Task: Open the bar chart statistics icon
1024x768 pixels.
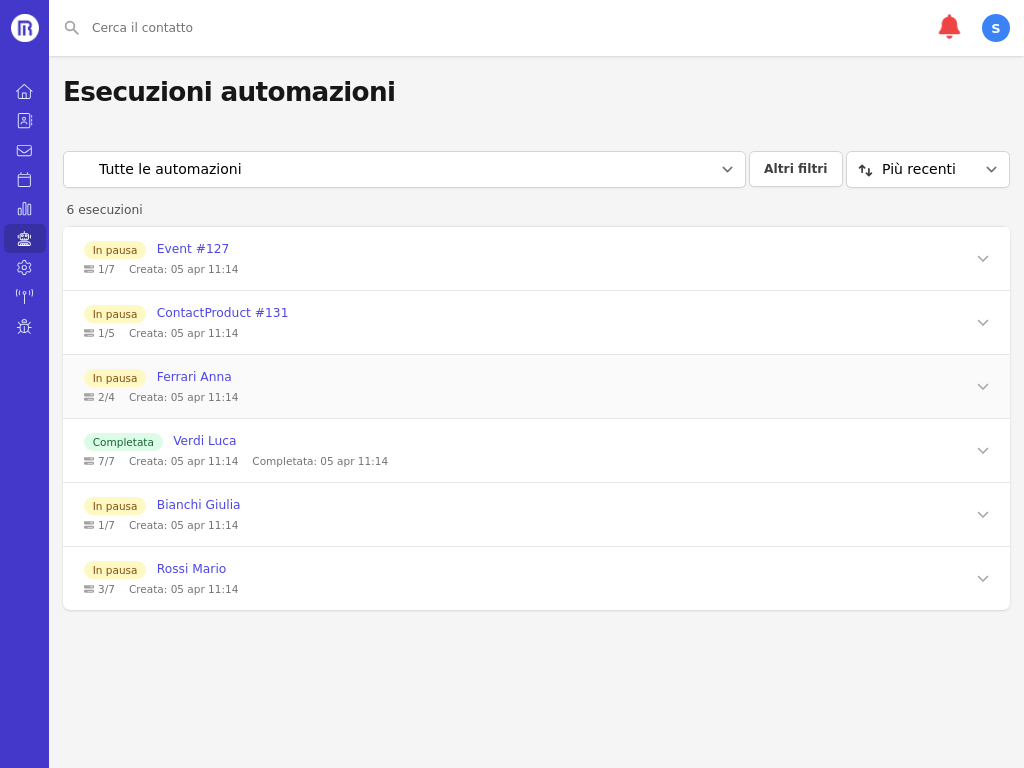Action: tap(24, 209)
